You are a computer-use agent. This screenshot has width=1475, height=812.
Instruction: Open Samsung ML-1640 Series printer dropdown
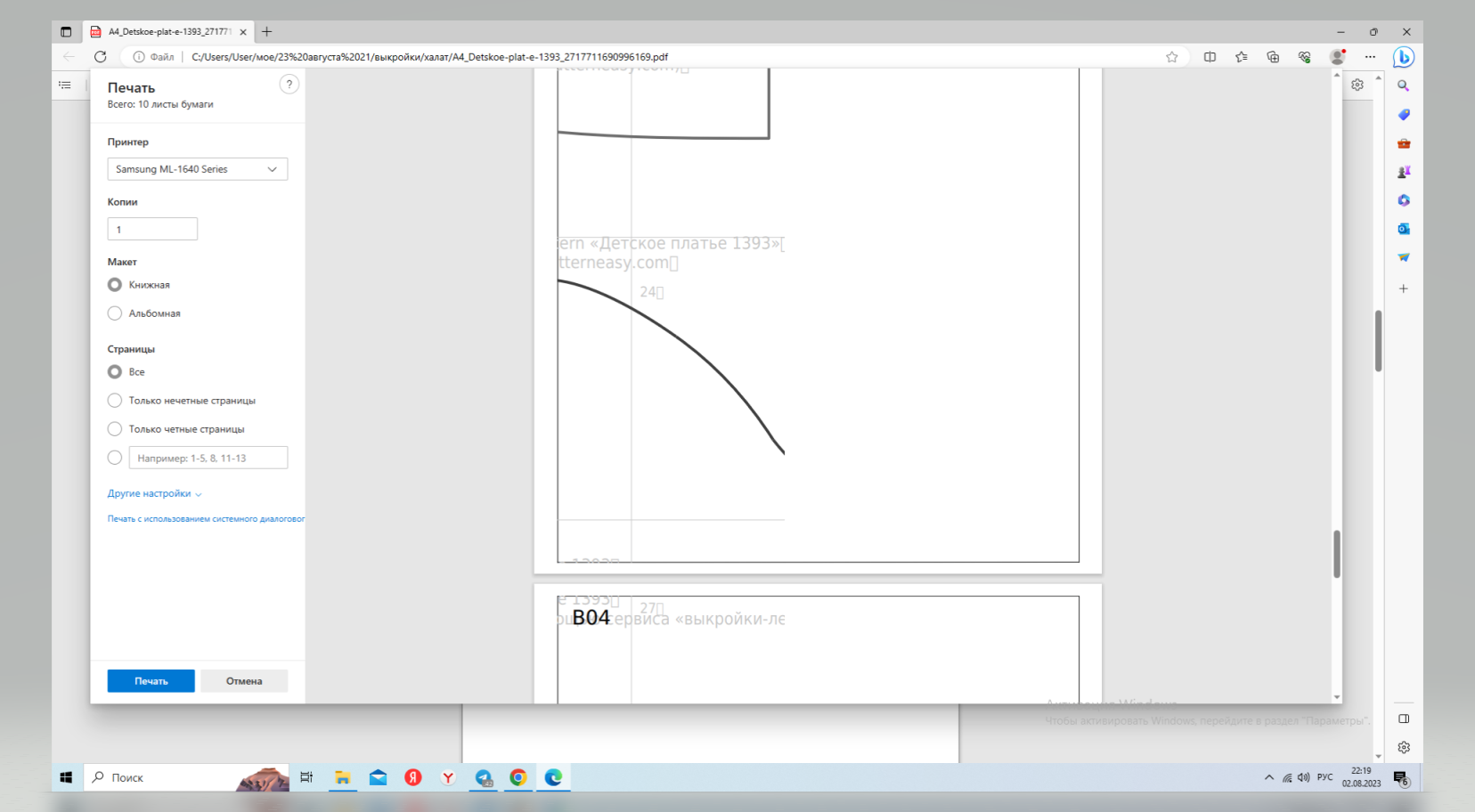197,169
